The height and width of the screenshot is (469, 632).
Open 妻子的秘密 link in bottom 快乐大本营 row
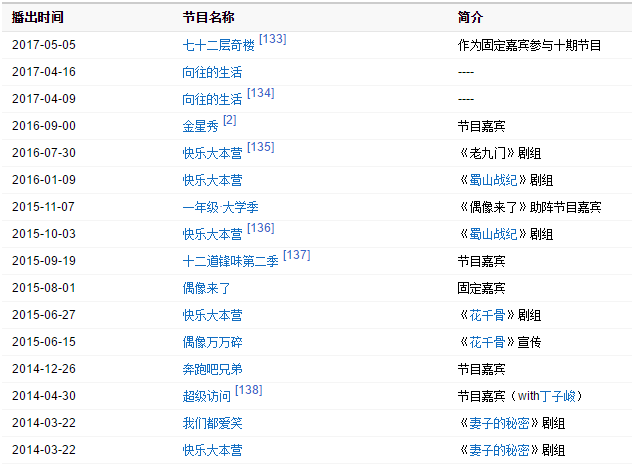499,450
